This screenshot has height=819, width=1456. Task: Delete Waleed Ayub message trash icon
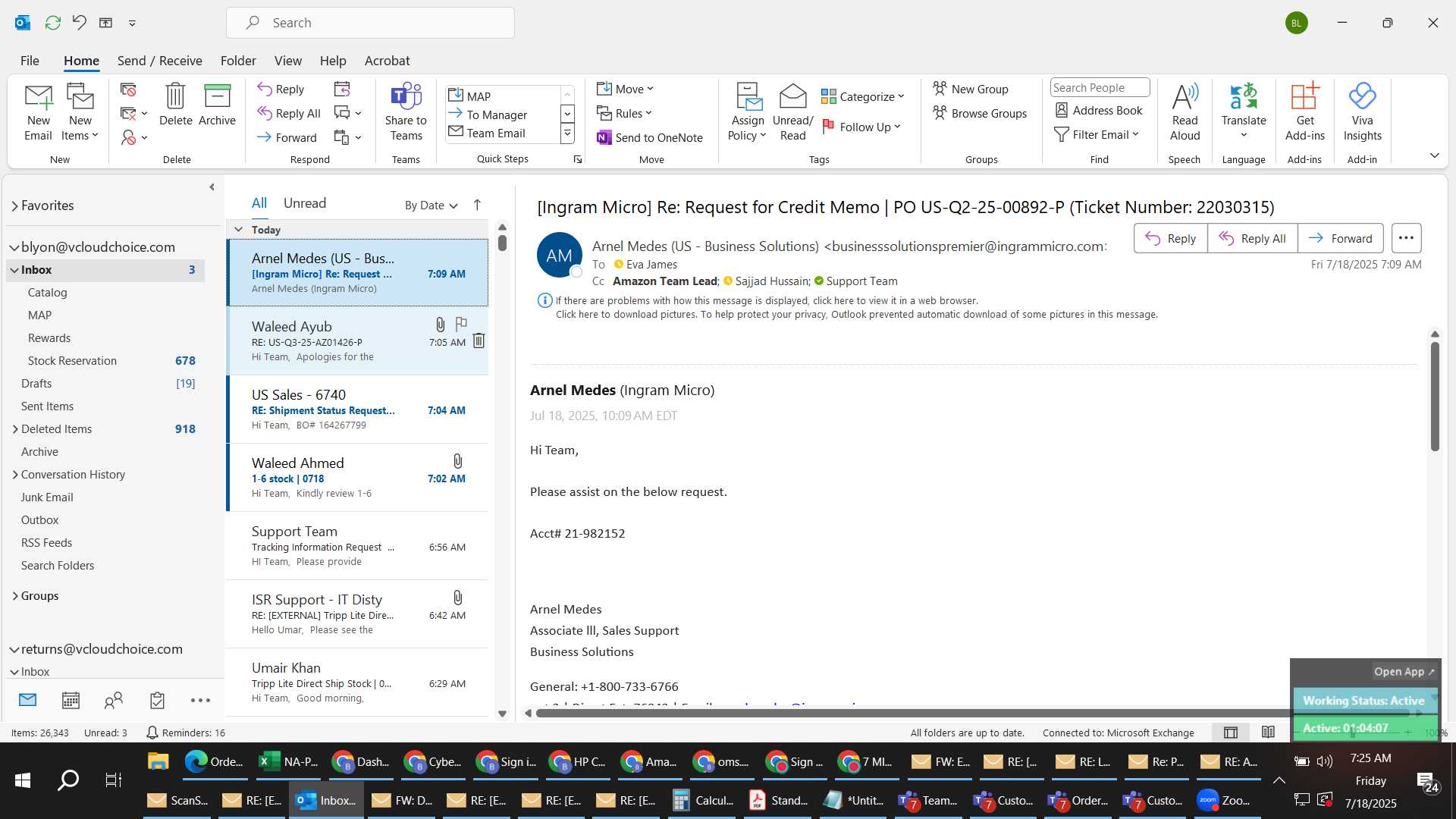[x=479, y=340]
